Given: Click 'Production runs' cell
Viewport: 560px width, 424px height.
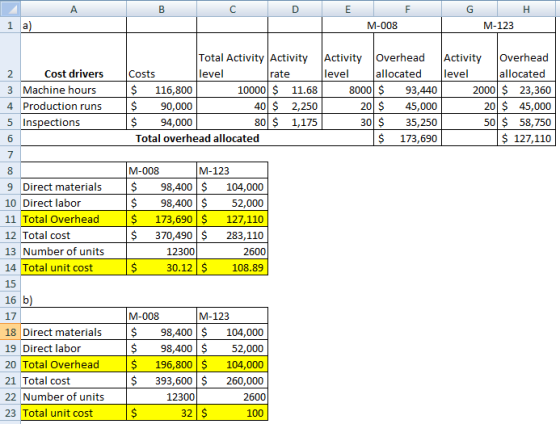Looking at the screenshot, I should coord(74,106).
